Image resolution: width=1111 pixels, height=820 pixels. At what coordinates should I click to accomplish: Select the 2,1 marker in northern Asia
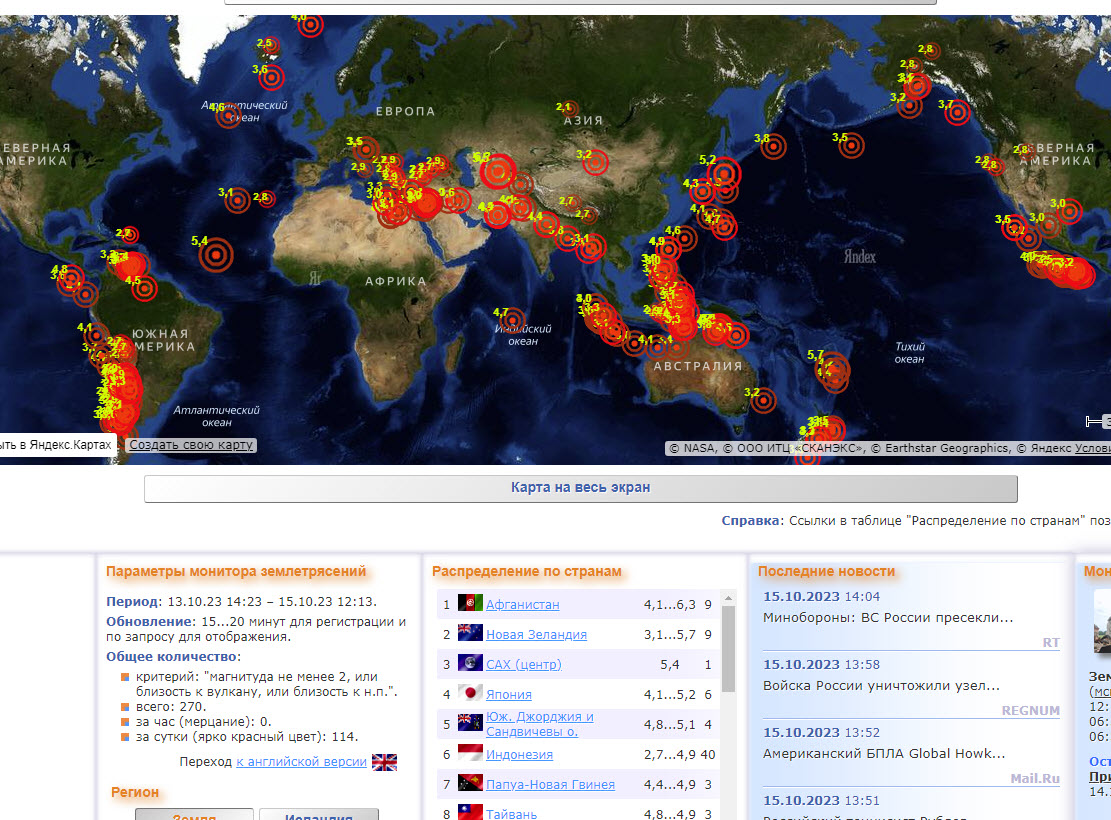click(569, 110)
